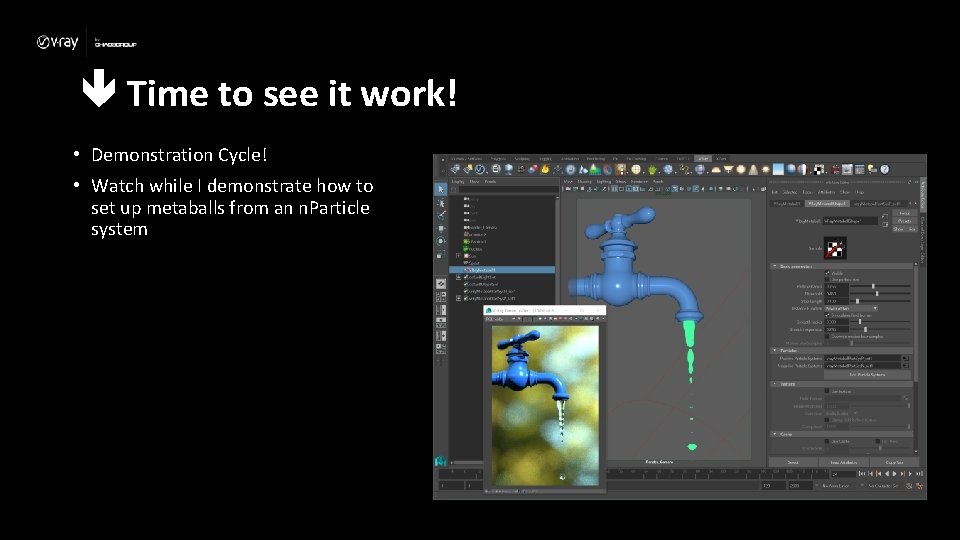Pick the Lasso select tool in toolbox

[x=441, y=203]
